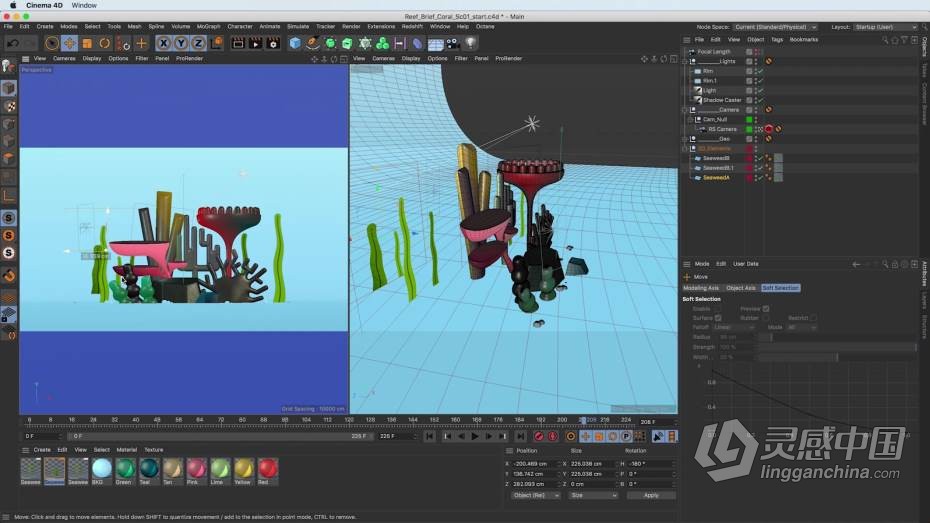
Task: Toggle visibility dots for Cam_Null
Action: point(756,119)
